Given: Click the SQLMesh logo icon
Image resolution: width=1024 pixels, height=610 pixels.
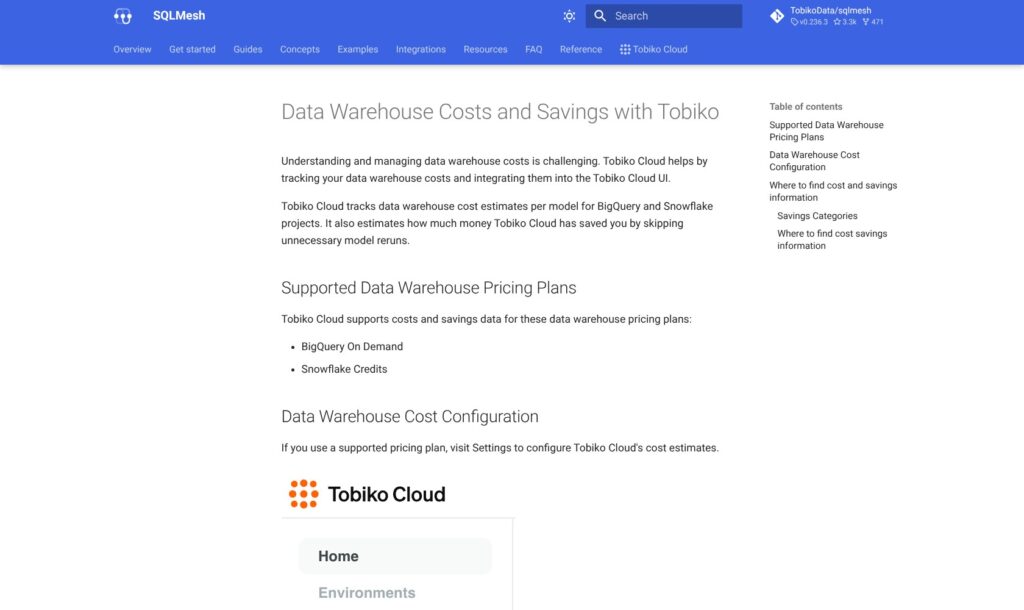Looking at the screenshot, I should 123,16.
